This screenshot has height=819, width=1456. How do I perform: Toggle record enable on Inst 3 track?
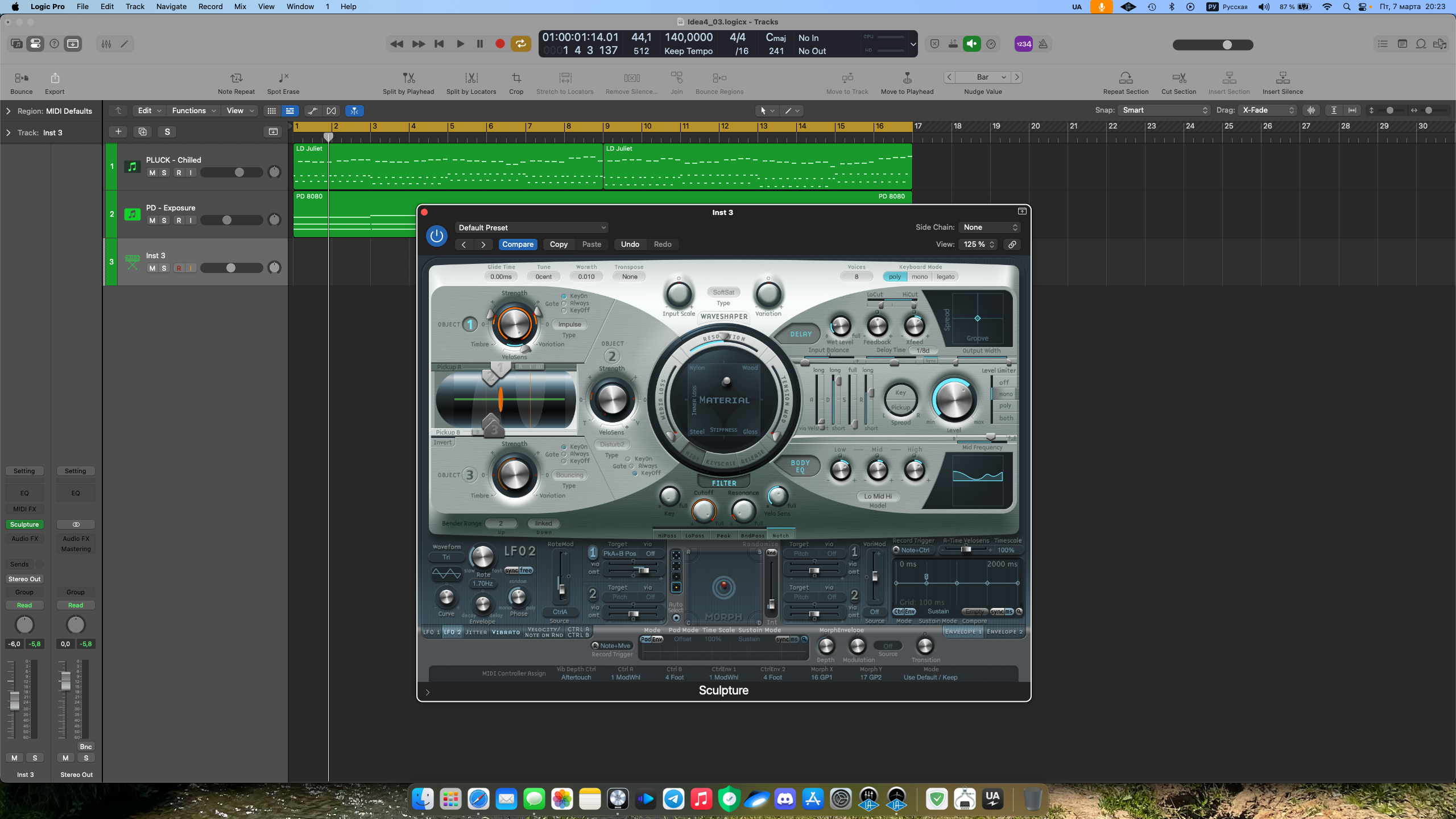pos(179,268)
